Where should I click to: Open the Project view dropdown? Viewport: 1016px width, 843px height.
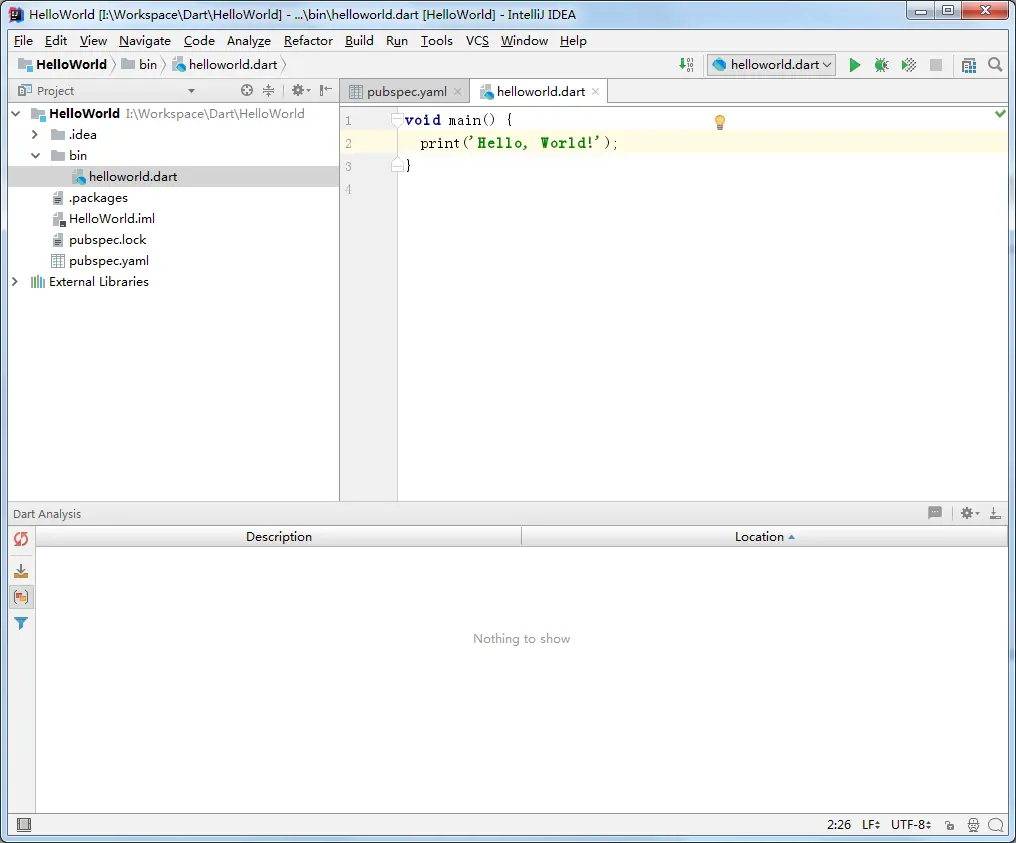[191, 91]
